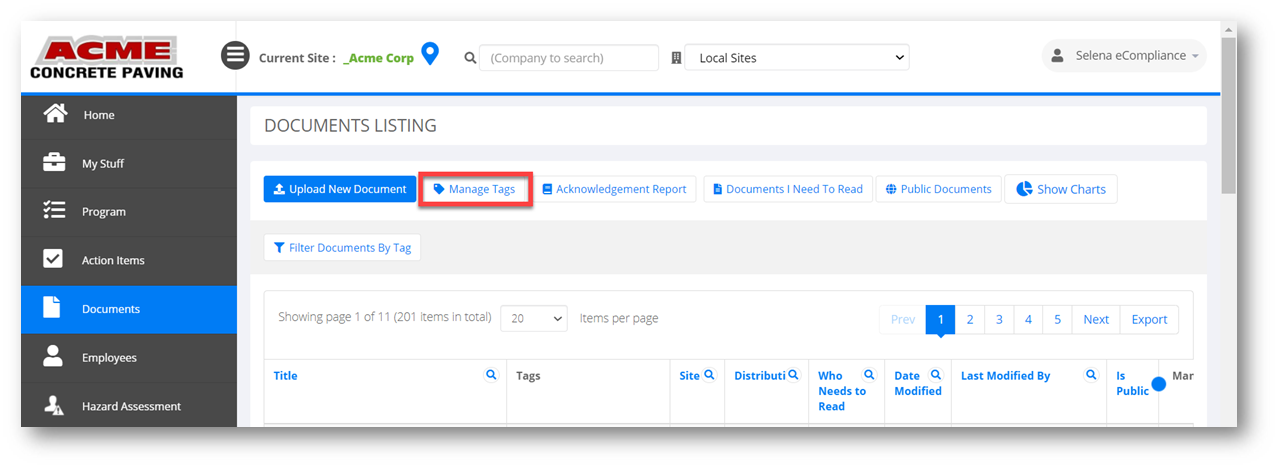
Task: Go to Action Items in the sidebar
Action: (x=129, y=261)
